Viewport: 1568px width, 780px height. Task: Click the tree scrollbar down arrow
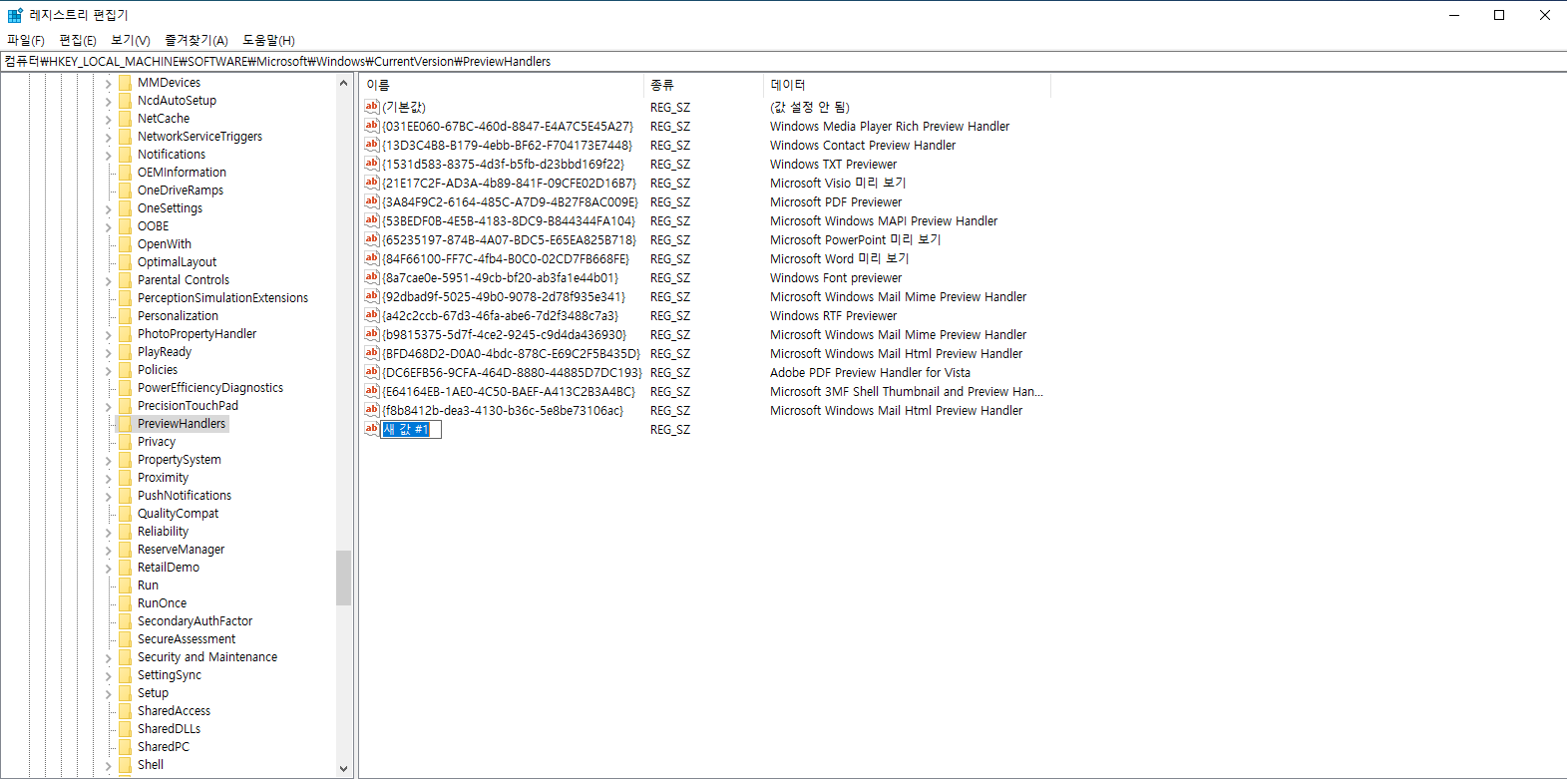click(x=344, y=769)
